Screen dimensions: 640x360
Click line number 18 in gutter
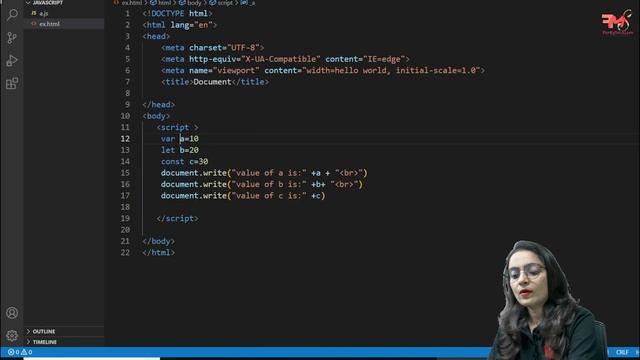pos(125,207)
